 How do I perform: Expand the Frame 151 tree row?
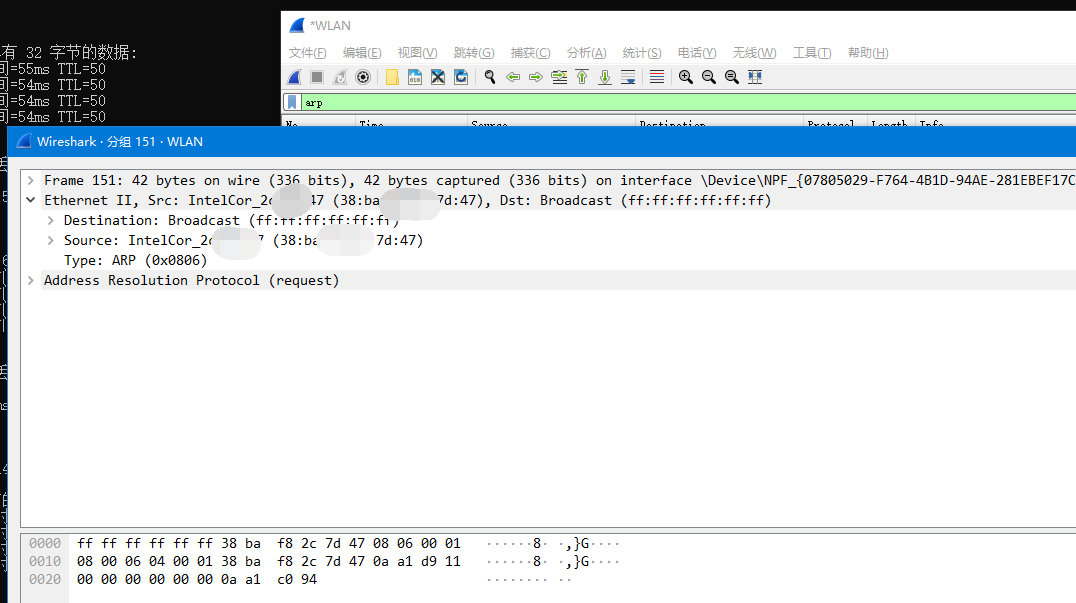31,180
